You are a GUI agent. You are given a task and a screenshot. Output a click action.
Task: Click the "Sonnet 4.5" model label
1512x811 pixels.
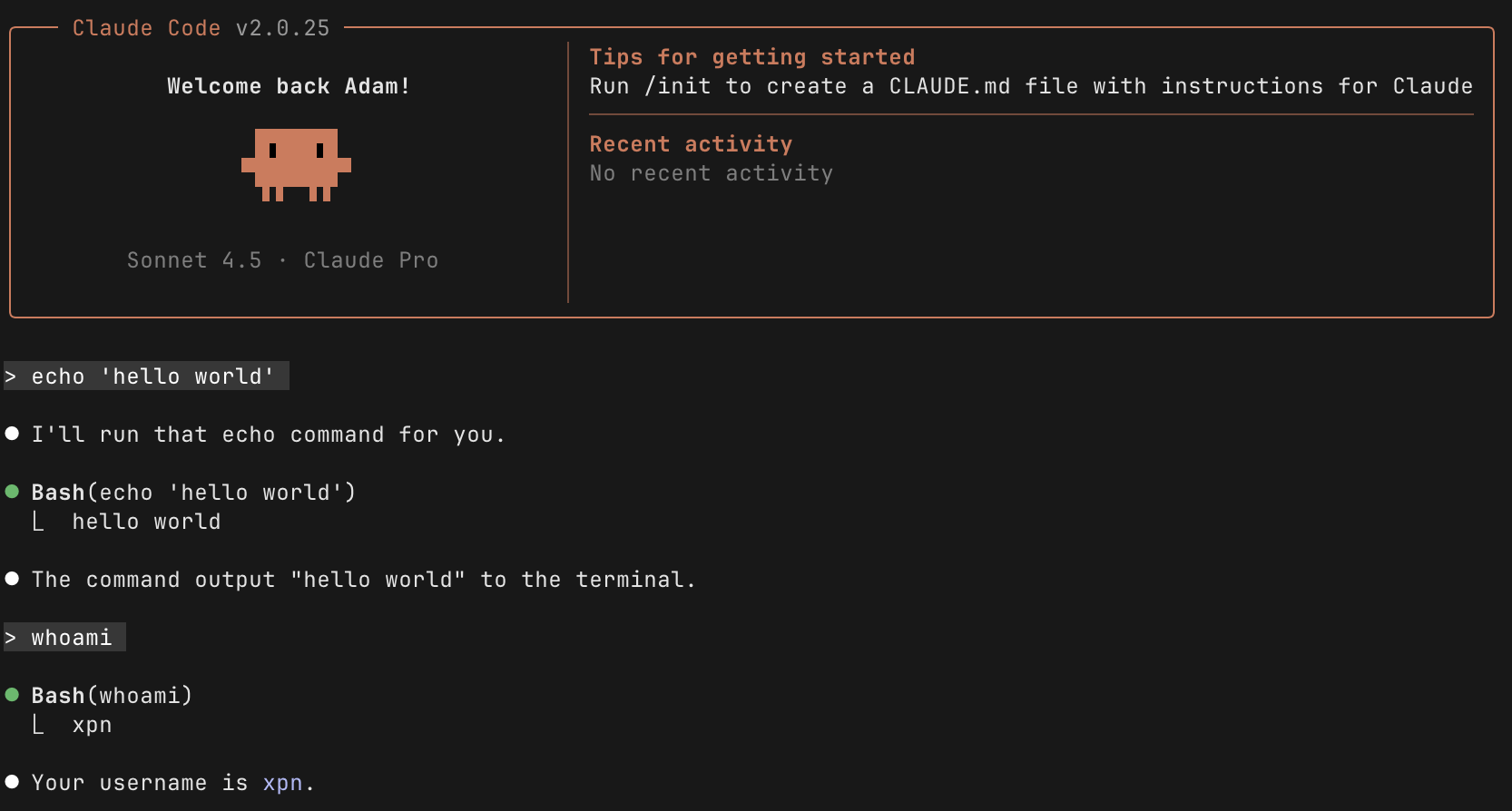point(194,260)
